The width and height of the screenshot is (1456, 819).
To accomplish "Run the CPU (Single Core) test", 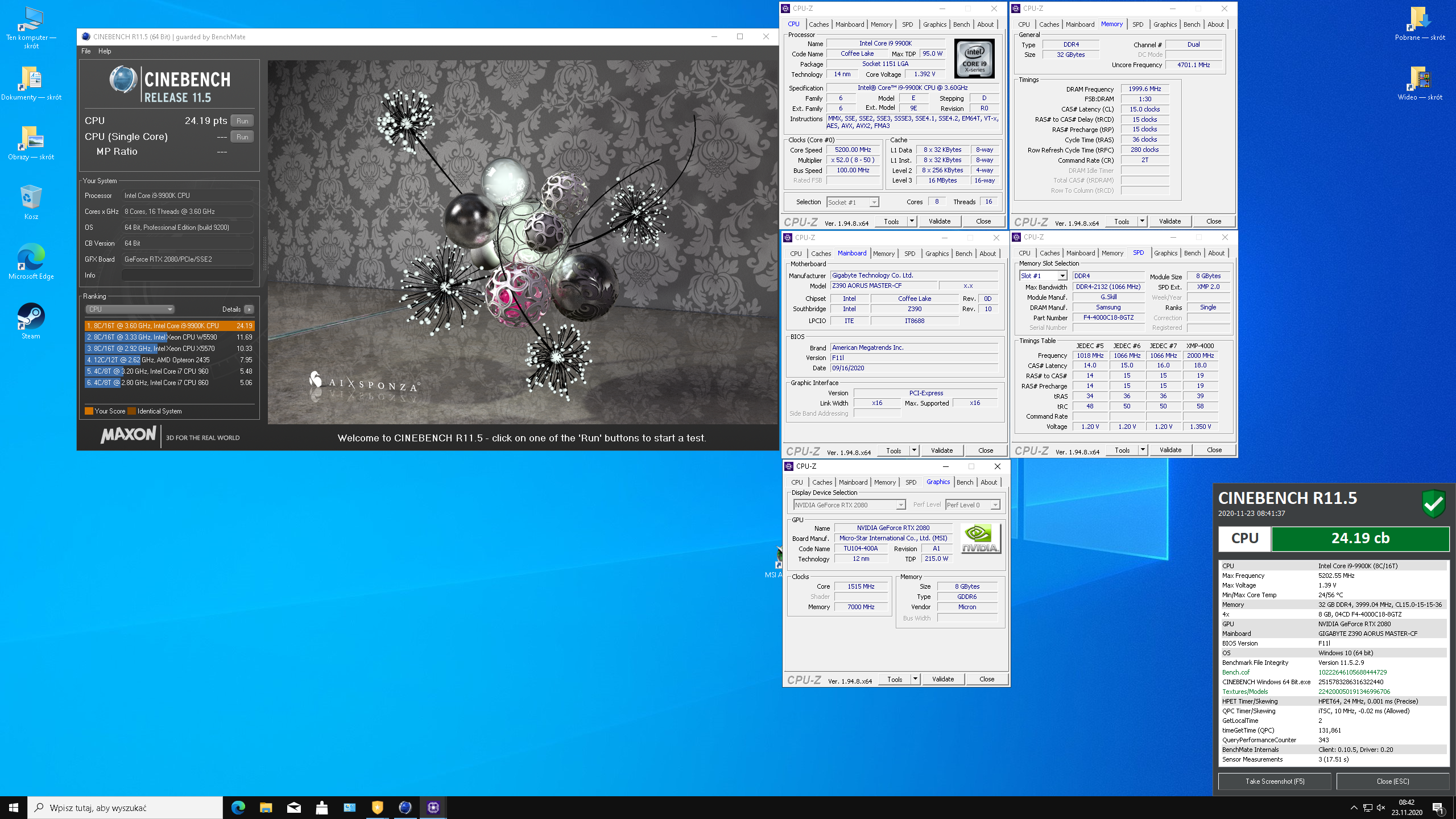I will (x=242, y=137).
